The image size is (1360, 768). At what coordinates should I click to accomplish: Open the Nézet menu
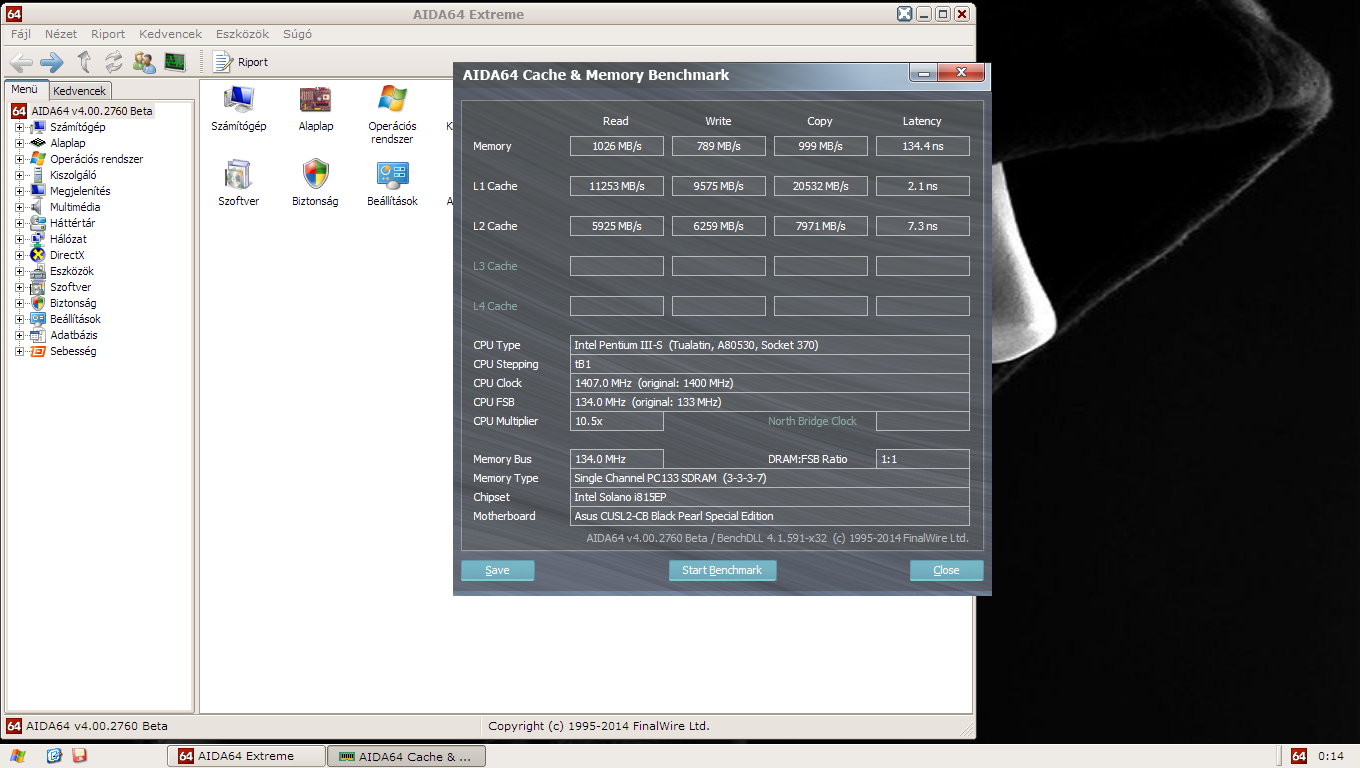tap(61, 34)
